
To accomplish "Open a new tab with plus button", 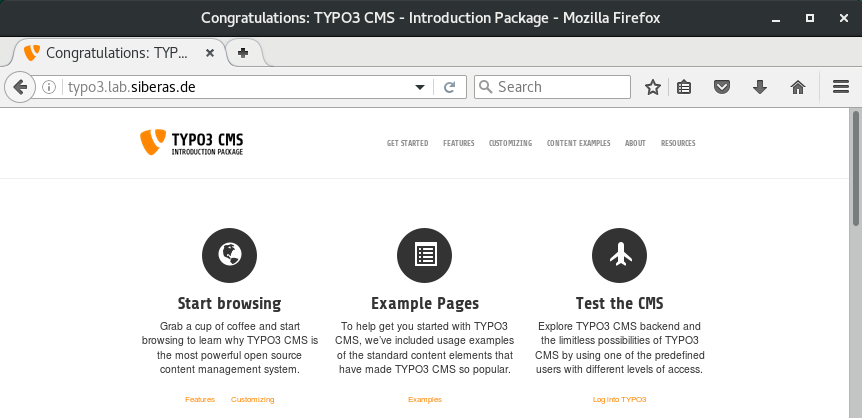I will (243, 53).
